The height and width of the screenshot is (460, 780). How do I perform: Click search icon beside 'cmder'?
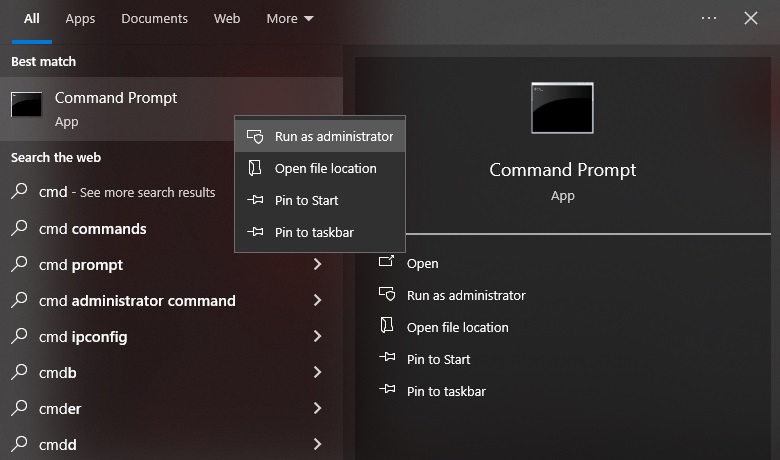[x=19, y=408]
